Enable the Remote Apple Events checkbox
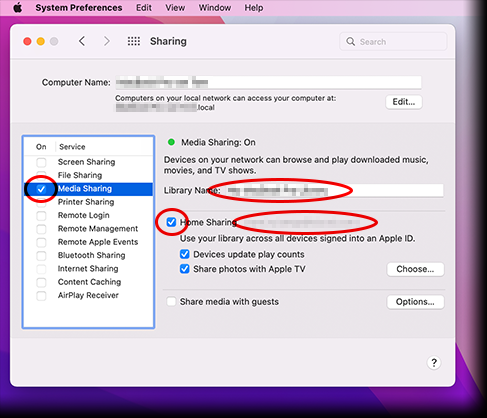 pyautogui.click(x=41, y=242)
